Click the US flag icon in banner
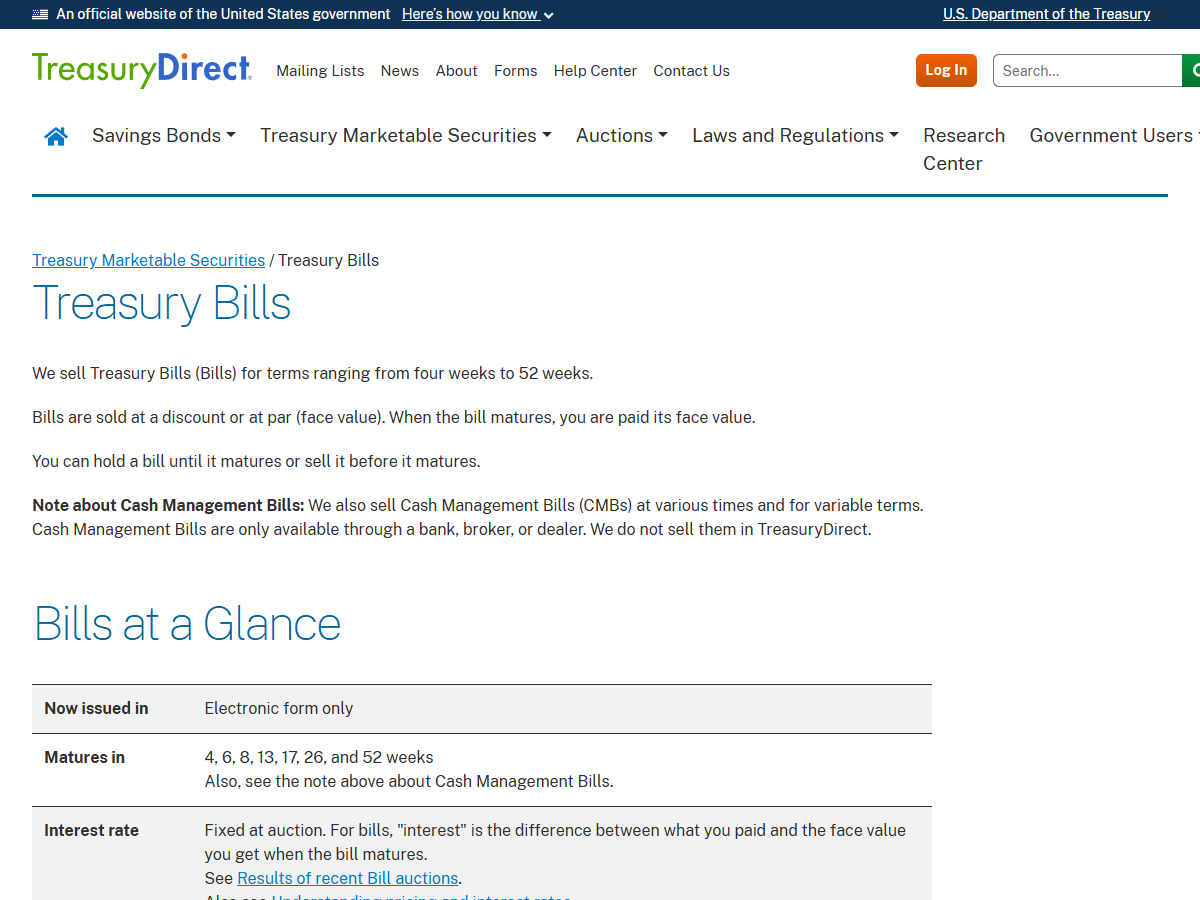1200x900 pixels. point(40,14)
